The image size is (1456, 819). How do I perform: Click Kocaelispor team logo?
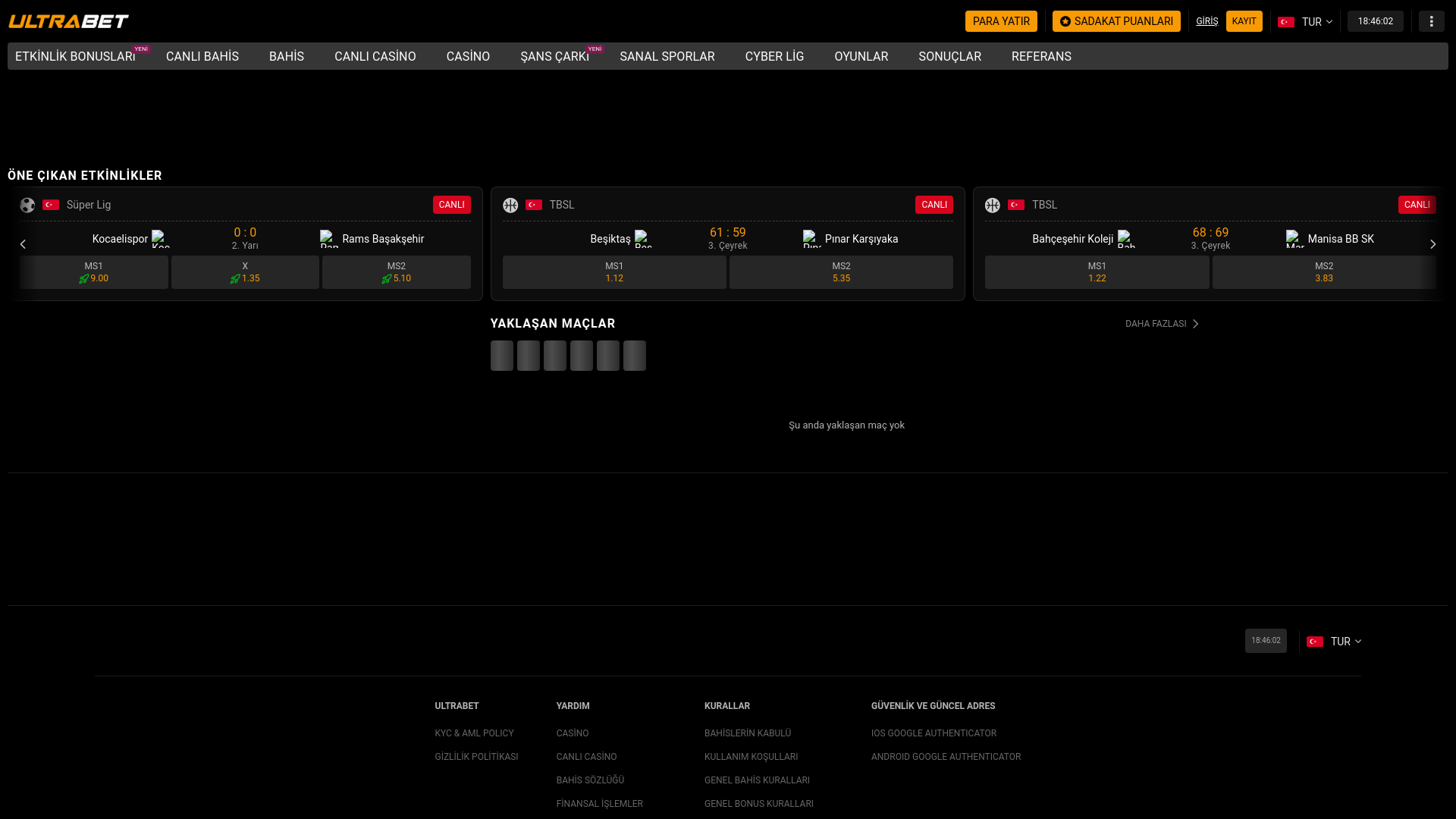[161, 239]
